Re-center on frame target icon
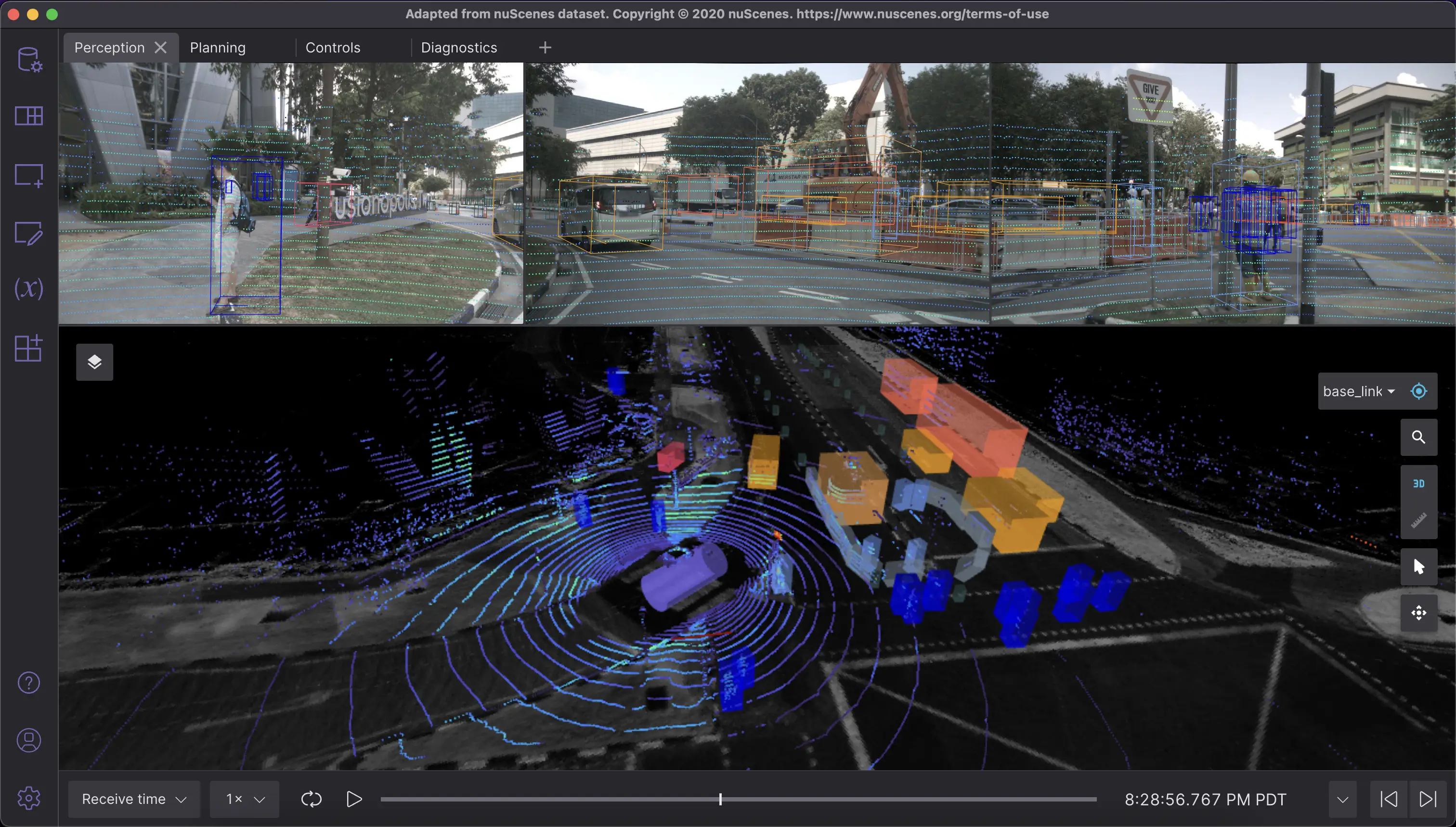 pos(1418,391)
